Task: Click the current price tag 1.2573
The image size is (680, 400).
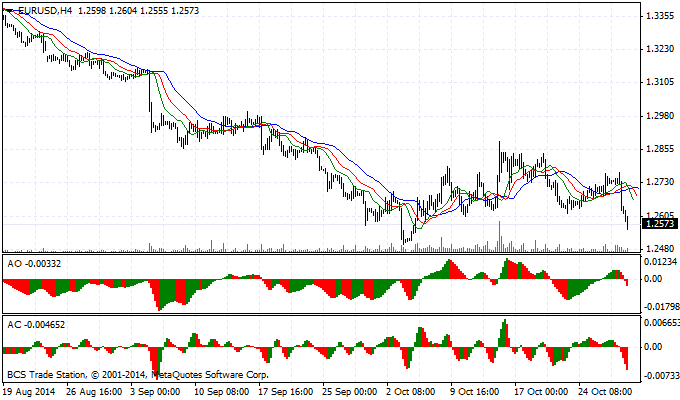Action: point(660,223)
